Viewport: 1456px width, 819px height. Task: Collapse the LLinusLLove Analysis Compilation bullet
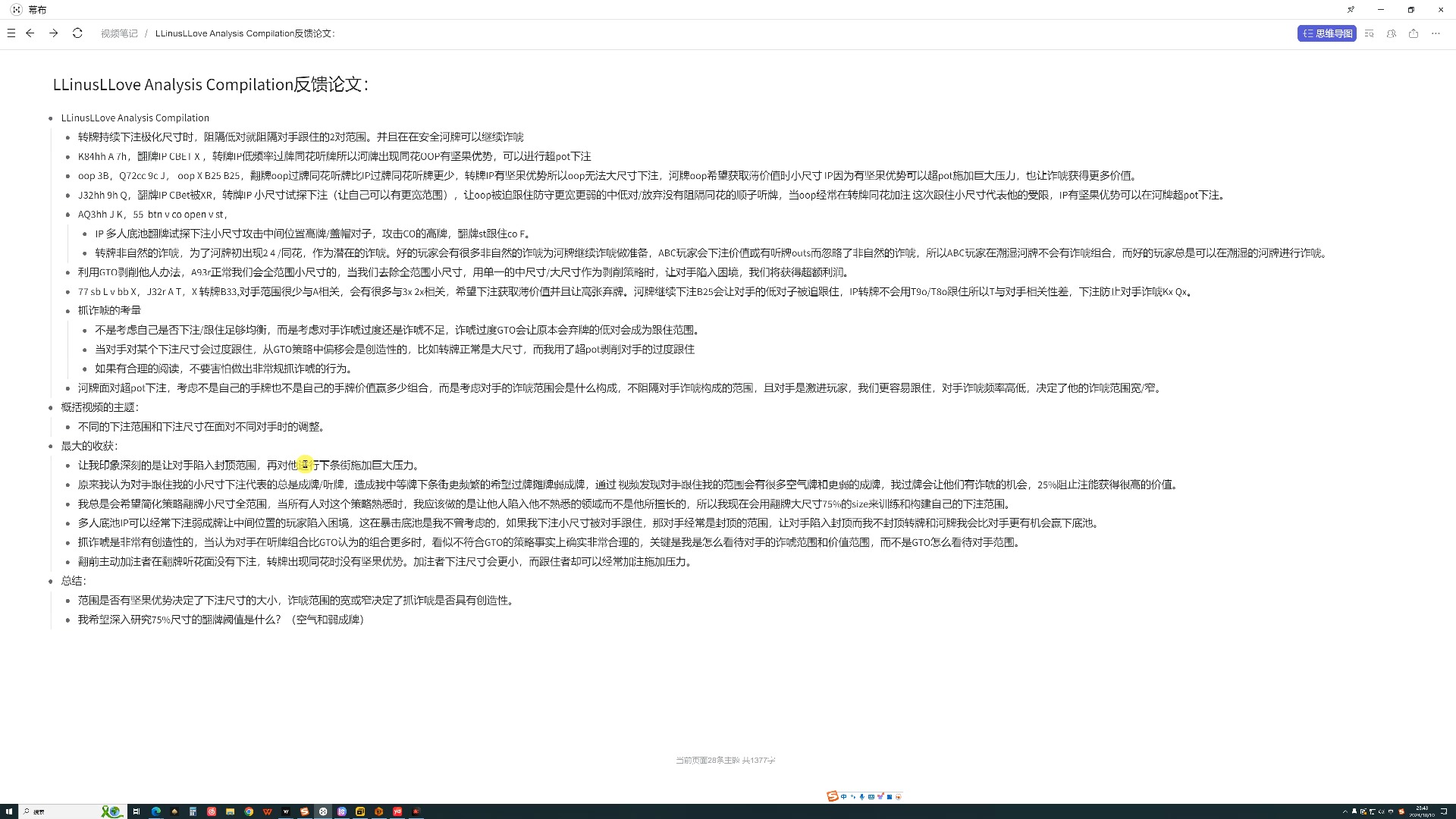(x=51, y=118)
